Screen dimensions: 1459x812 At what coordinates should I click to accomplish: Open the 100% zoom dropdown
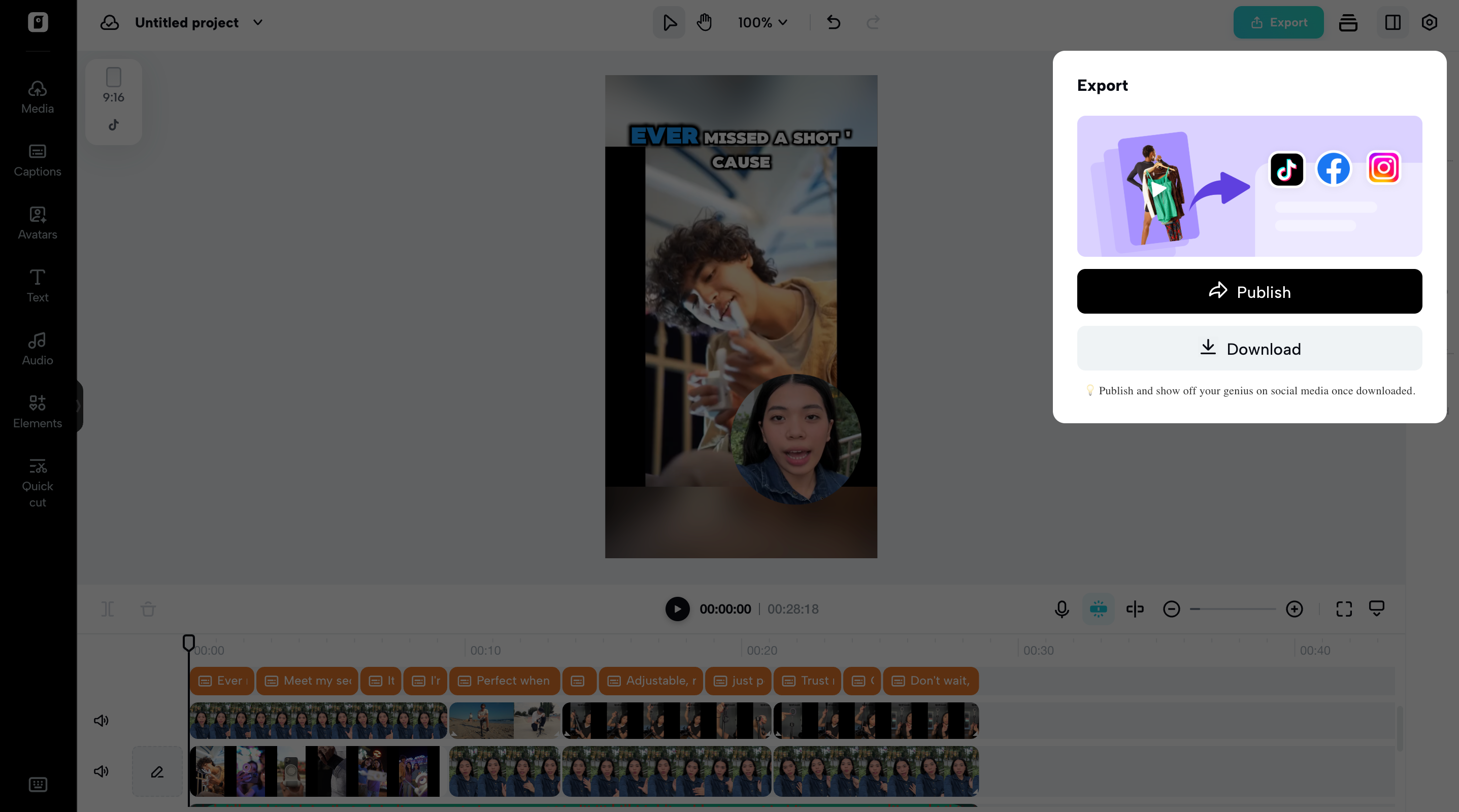click(x=762, y=22)
